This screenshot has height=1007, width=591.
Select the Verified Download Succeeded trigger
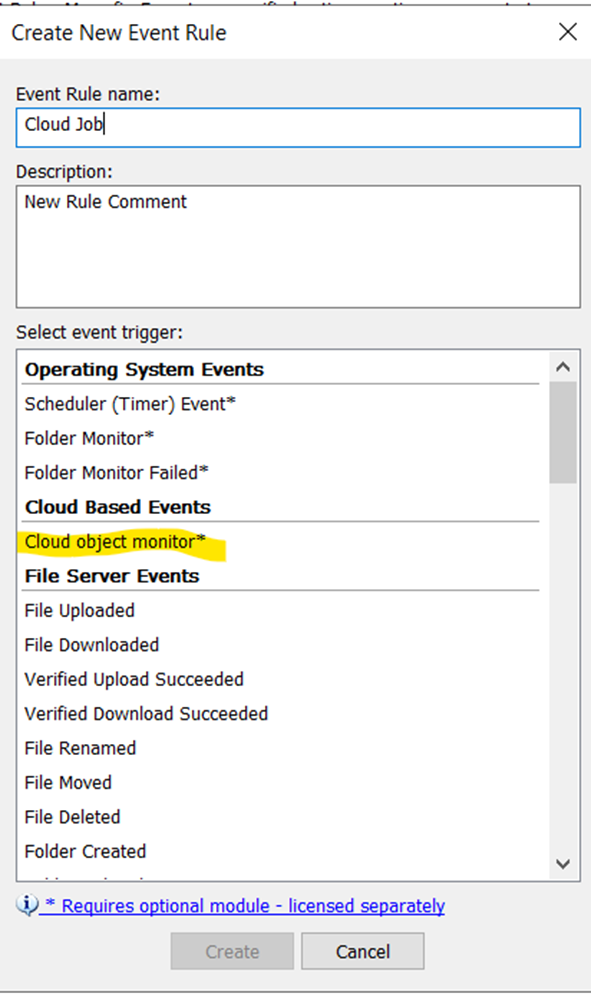coord(145,713)
